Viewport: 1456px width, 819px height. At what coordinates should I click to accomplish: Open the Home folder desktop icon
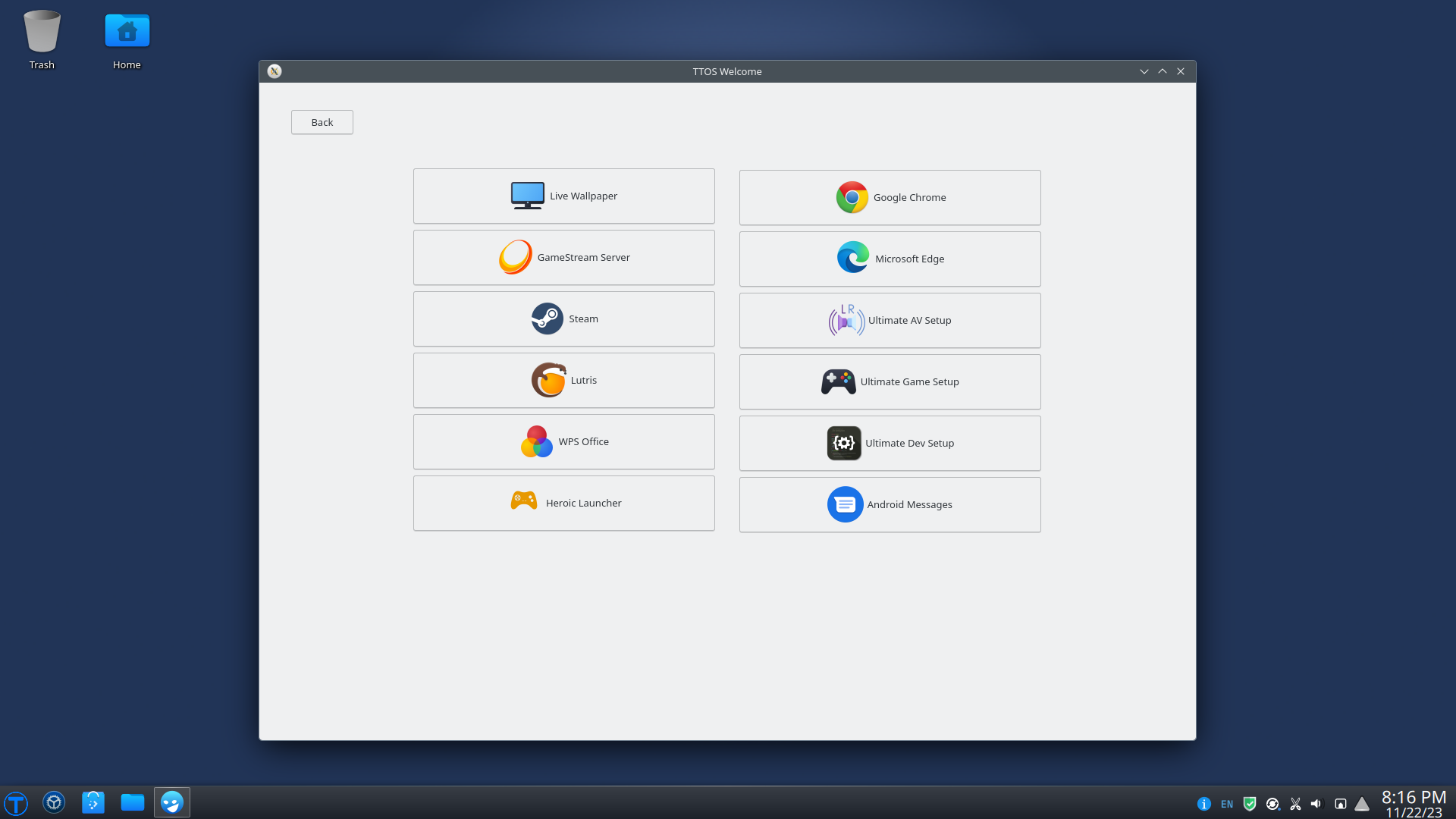coord(127,39)
